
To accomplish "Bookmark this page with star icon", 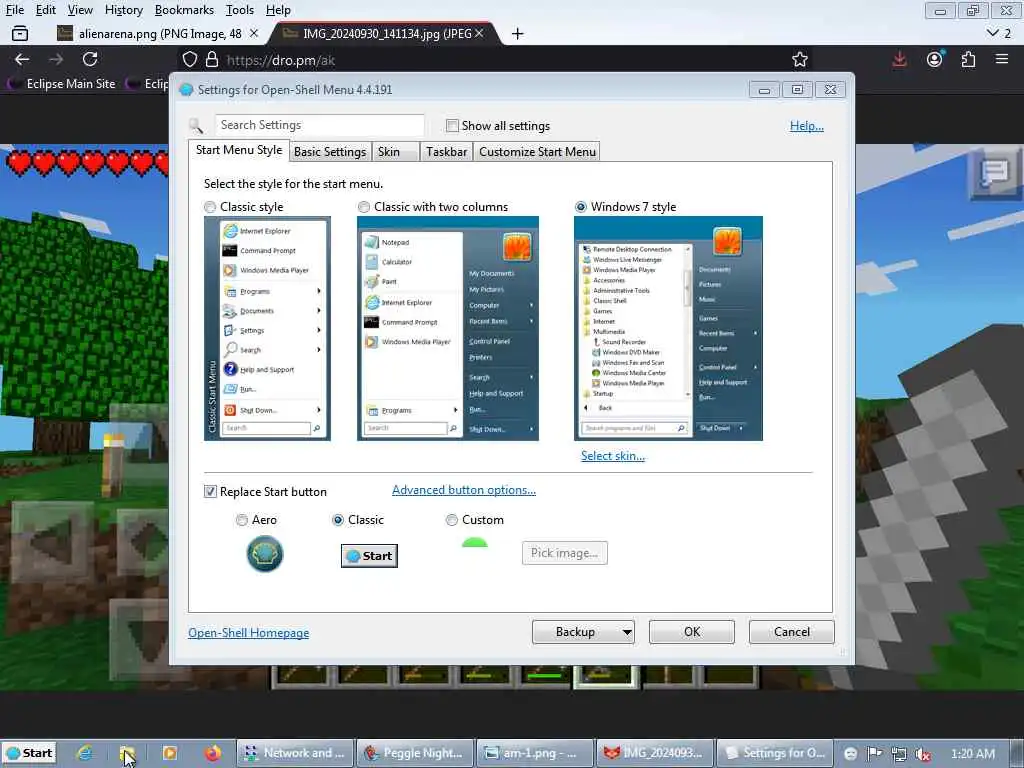I will pos(800,59).
